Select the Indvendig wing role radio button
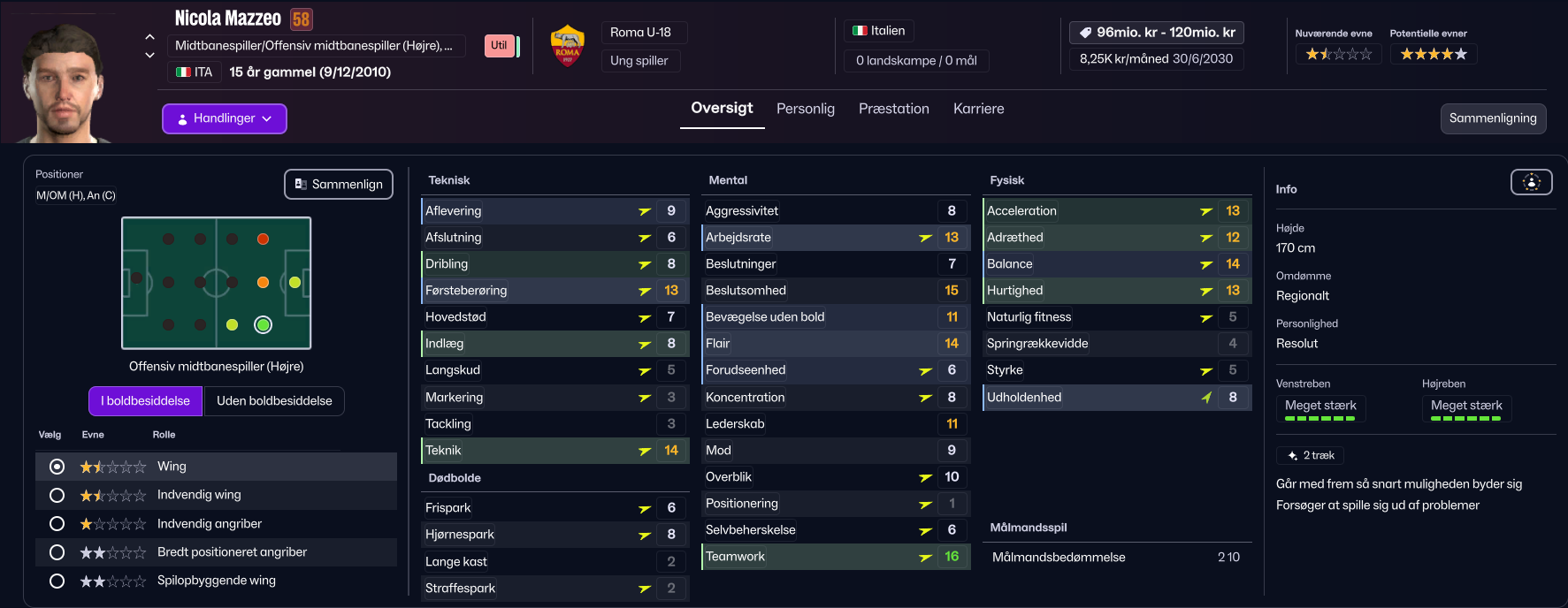The height and width of the screenshot is (608, 1568). point(57,495)
